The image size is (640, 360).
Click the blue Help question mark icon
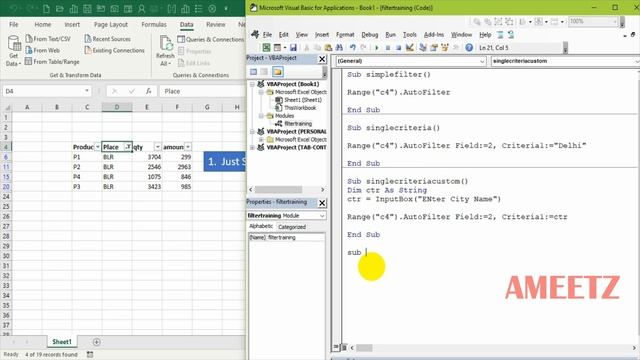469,48
